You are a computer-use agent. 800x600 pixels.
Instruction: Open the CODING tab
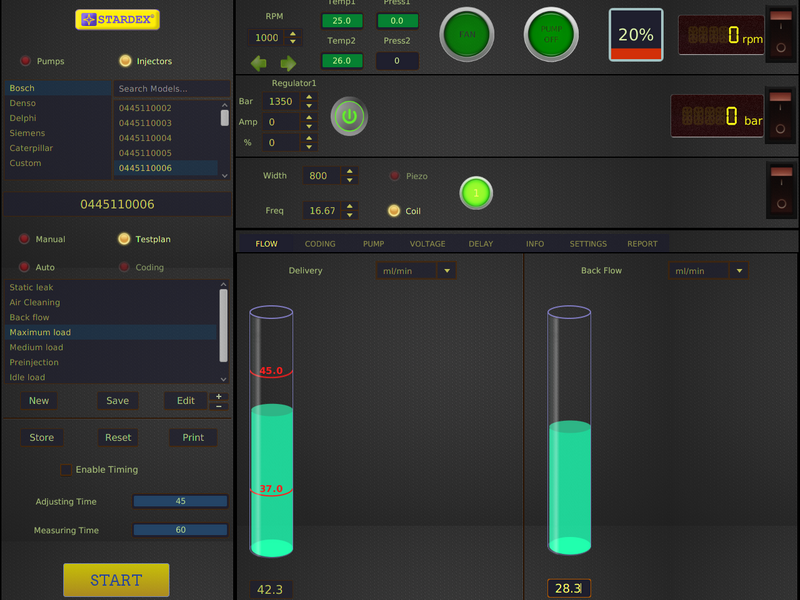pyautogui.click(x=320, y=243)
